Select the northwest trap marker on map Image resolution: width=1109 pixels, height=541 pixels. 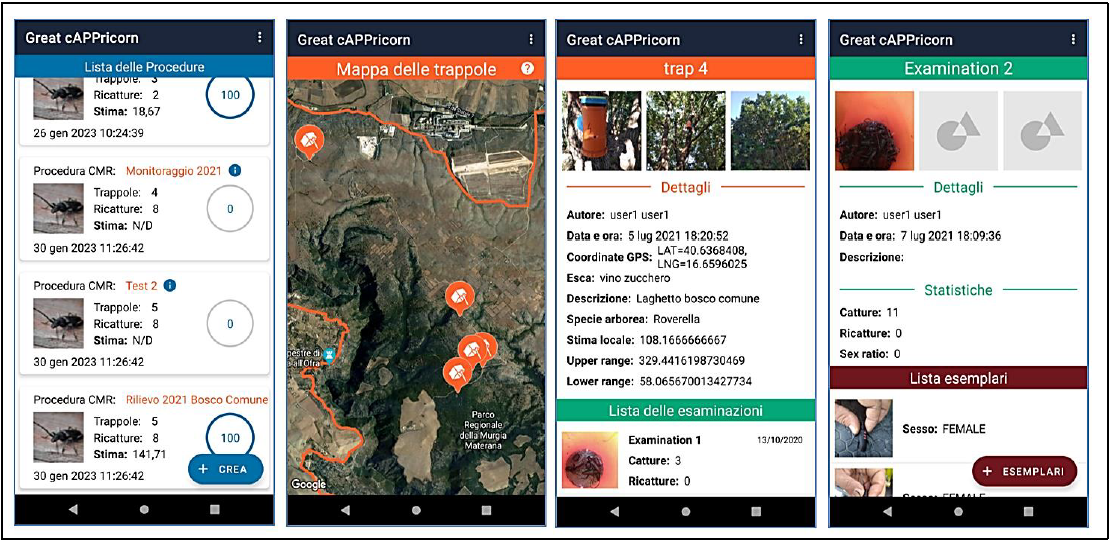click(309, 141)
